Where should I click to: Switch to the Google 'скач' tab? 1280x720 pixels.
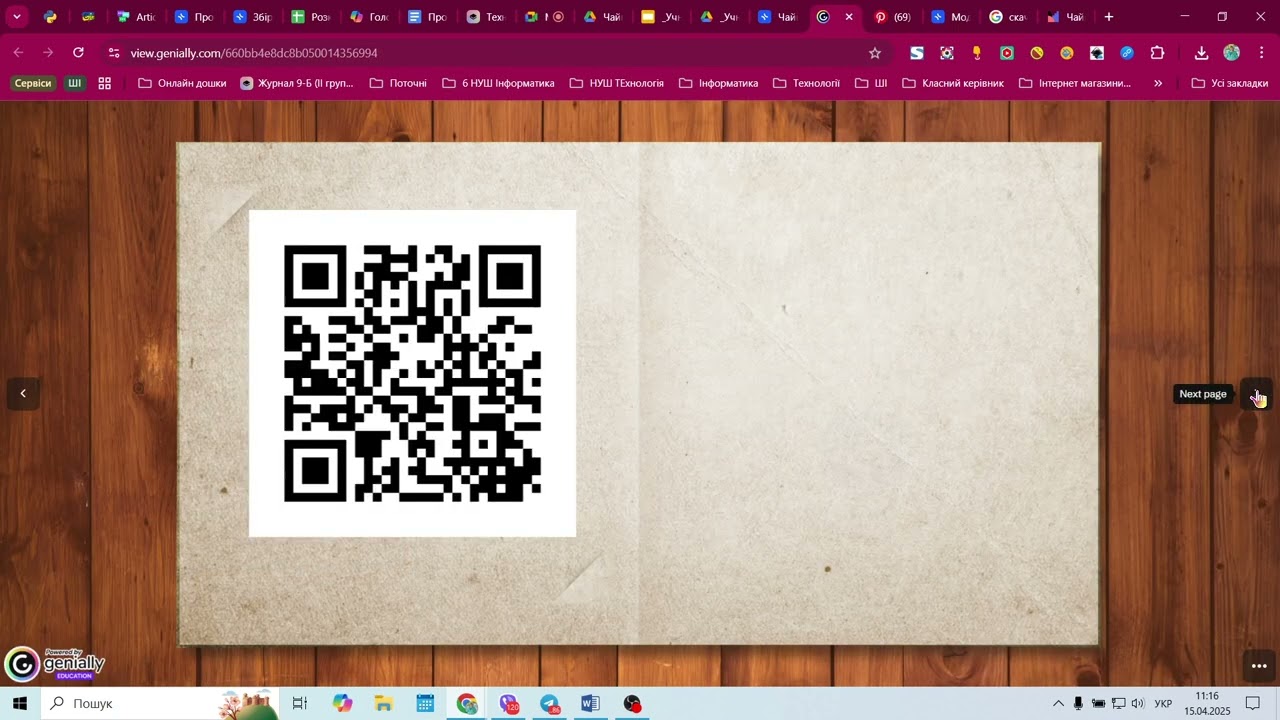click(1008, 17)
